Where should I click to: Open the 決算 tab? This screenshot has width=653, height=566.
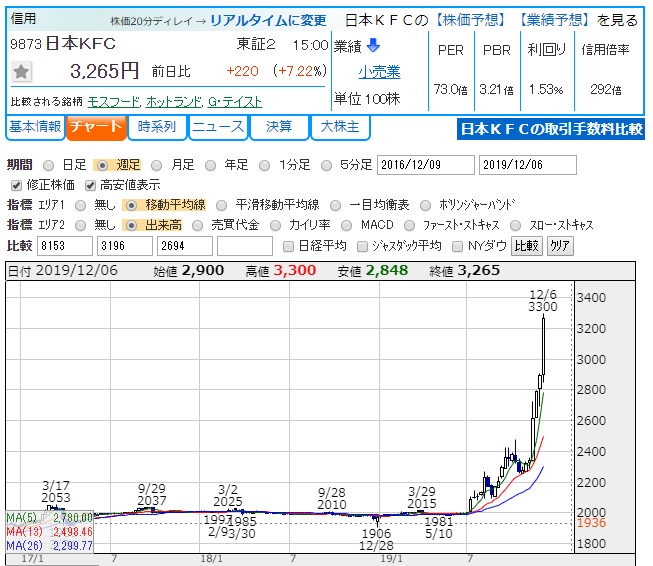coord(279,127)
